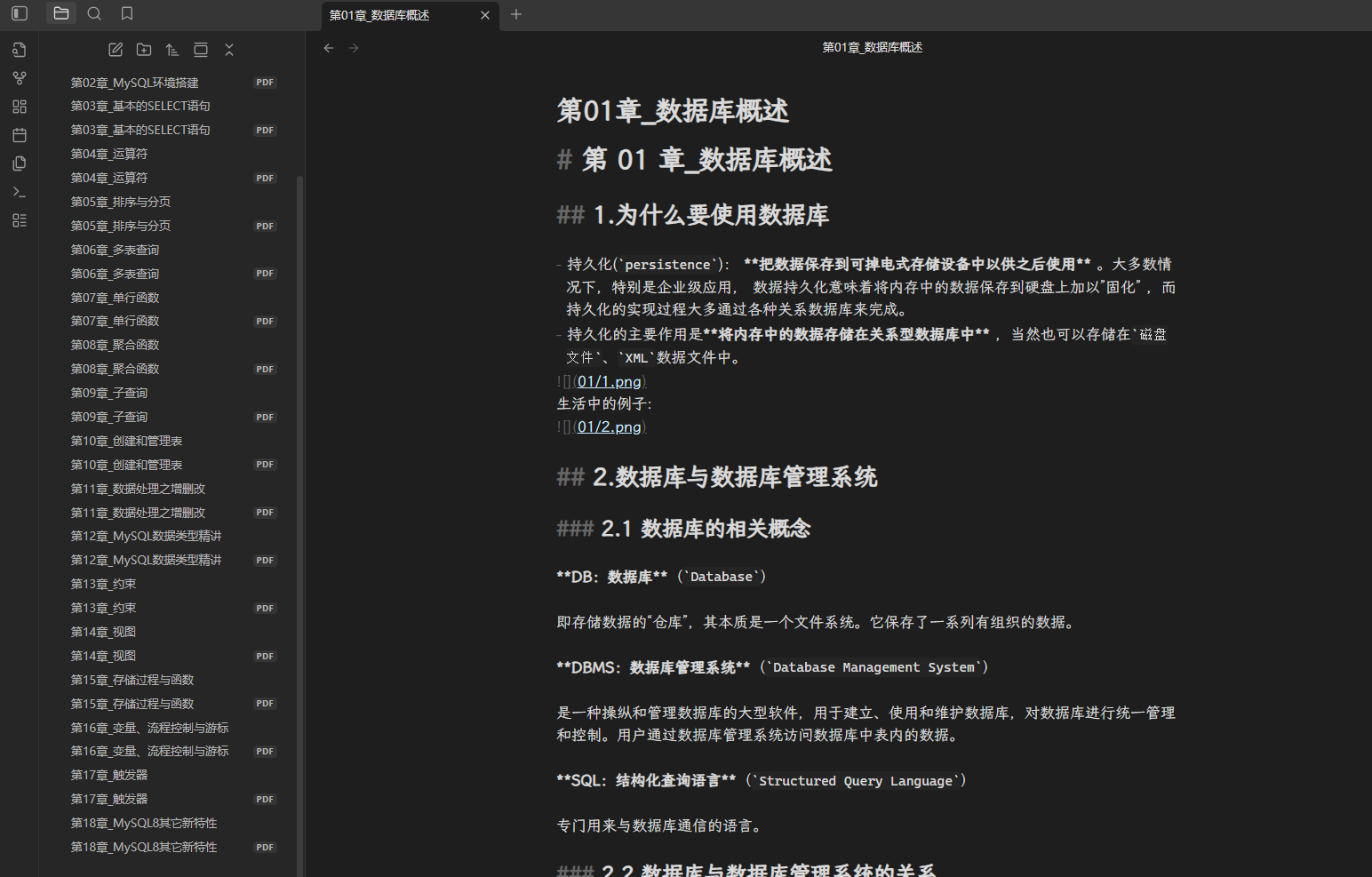Image resolution: width=1372 pixels, height=877 pixels.
Task: Insert template using ribbon copy-files icon
Action: [20, 163]
